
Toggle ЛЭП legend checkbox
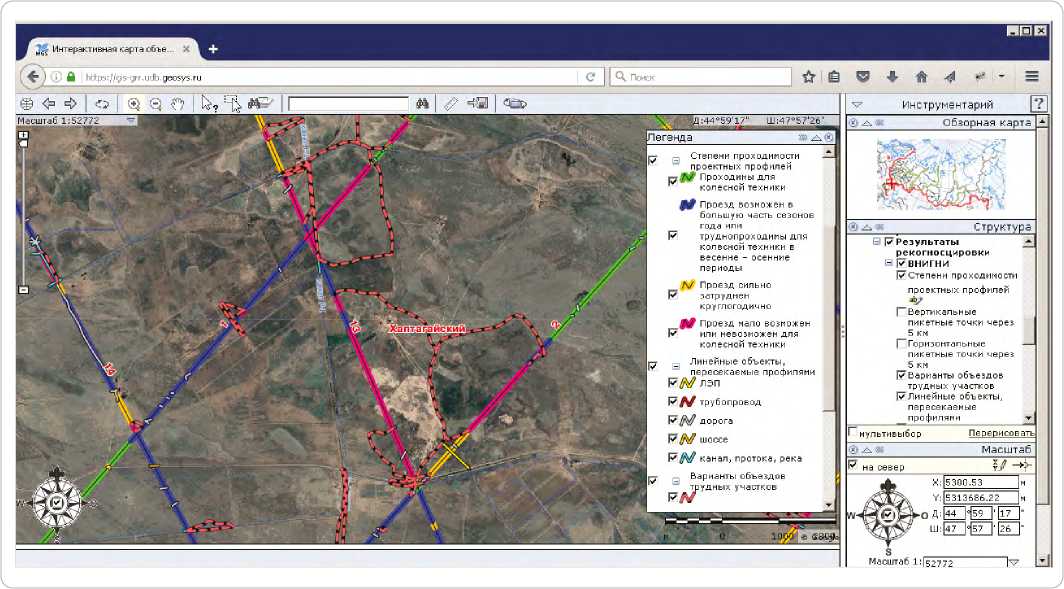click(x=672, y=383)
